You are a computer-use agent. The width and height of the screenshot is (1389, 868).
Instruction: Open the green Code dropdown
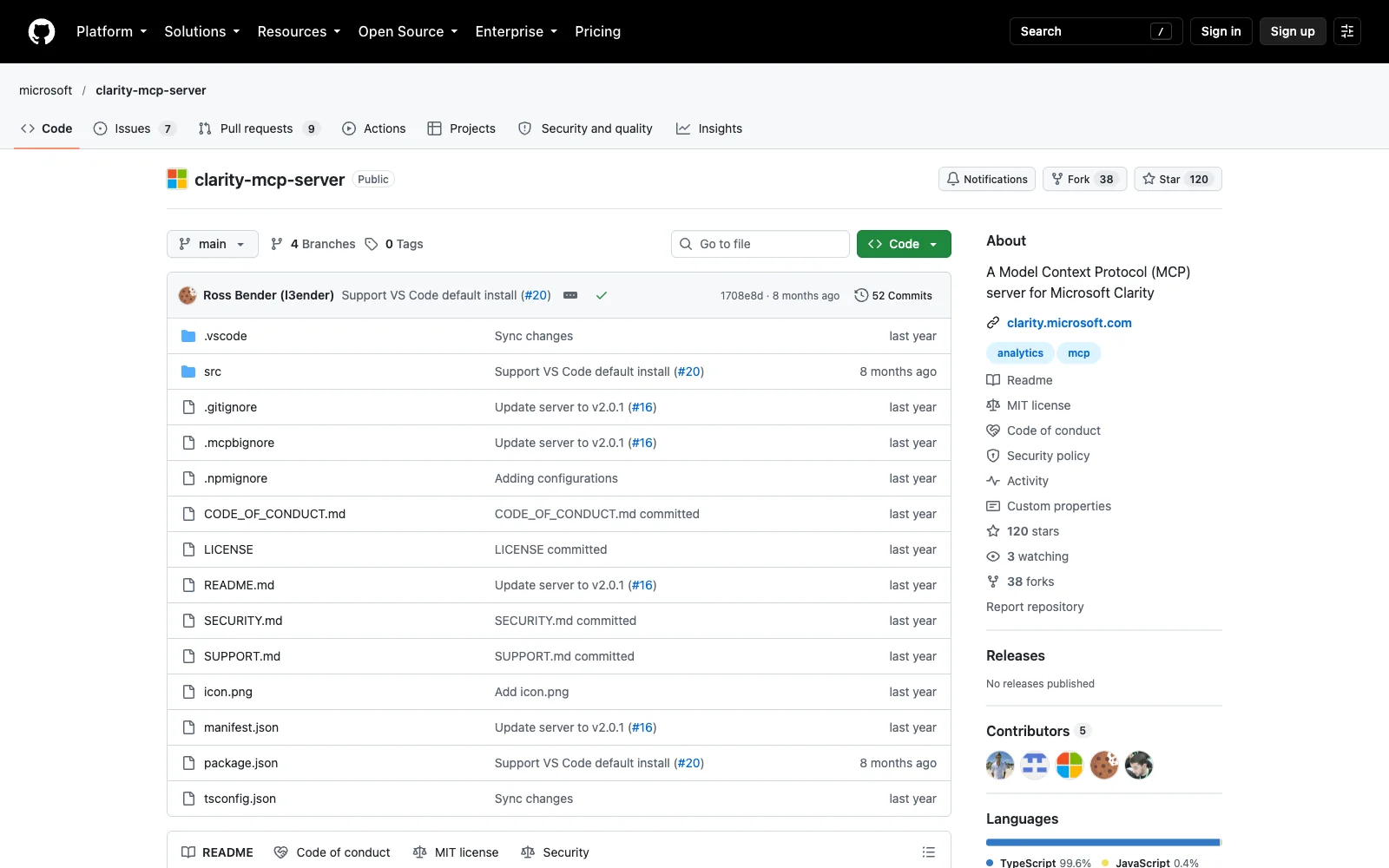(904, 244)
